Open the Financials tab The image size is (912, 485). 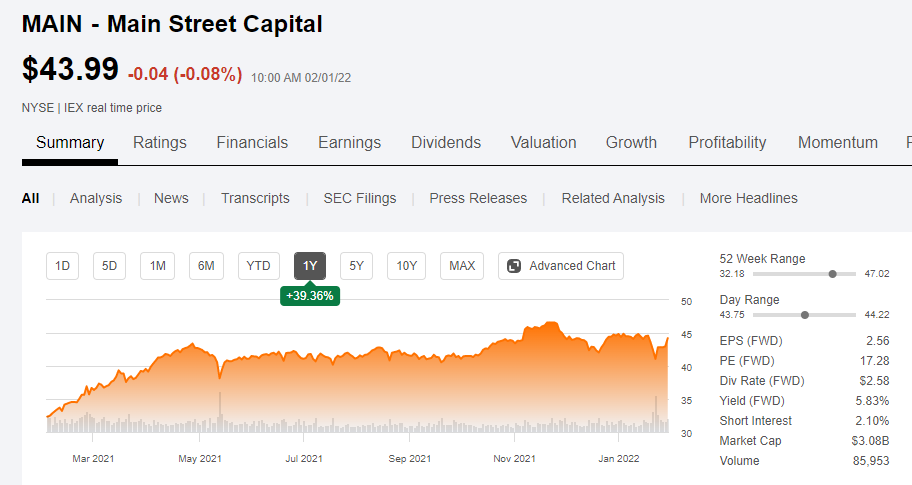252,142
